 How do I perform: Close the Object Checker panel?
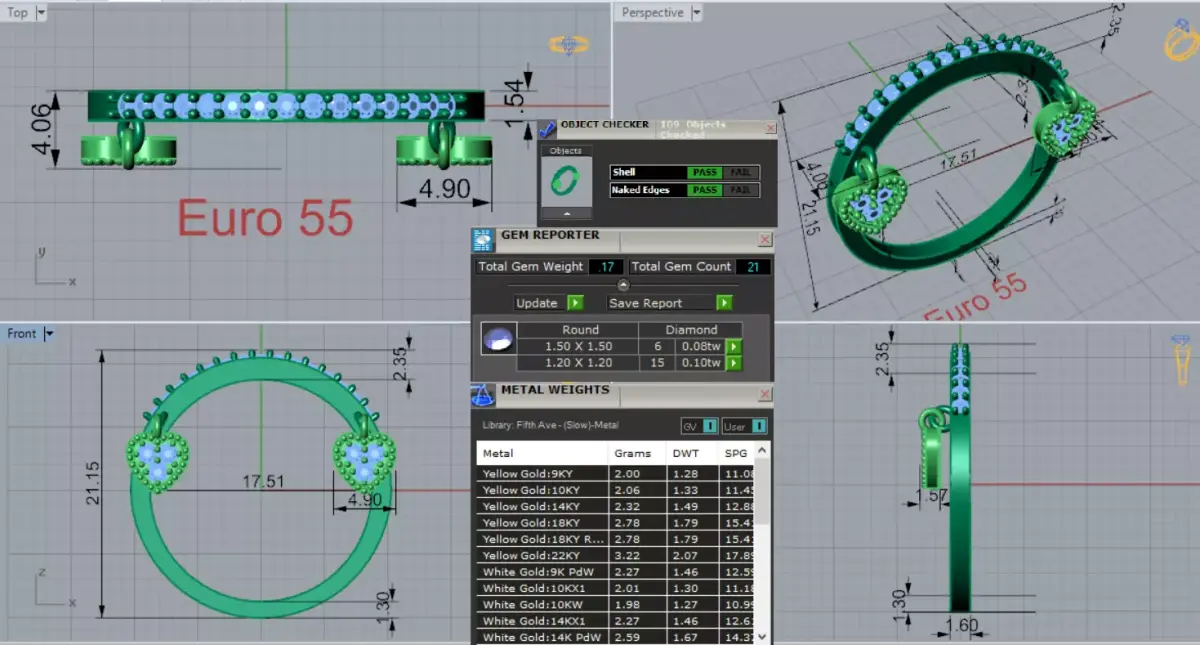pyautogui.click(x=769, y=129)
